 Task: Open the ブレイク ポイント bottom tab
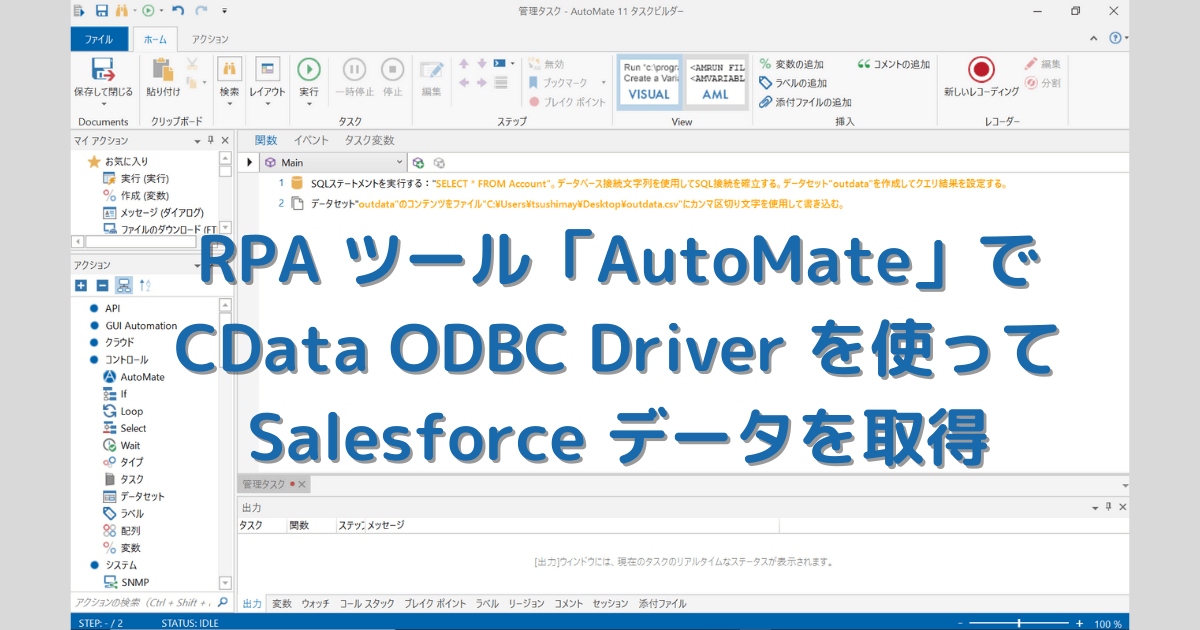click(435, 604)
